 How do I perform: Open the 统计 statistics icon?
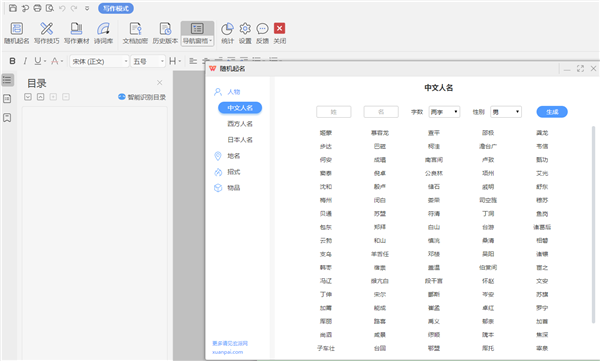click(227, 33)
